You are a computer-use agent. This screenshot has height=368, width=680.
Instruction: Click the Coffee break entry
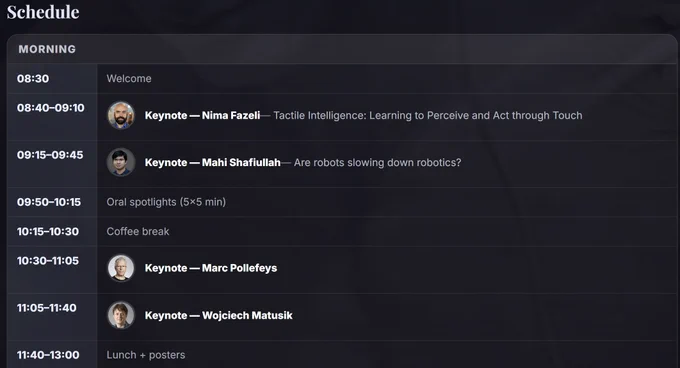pyautogui.click(x=138, y=231)
